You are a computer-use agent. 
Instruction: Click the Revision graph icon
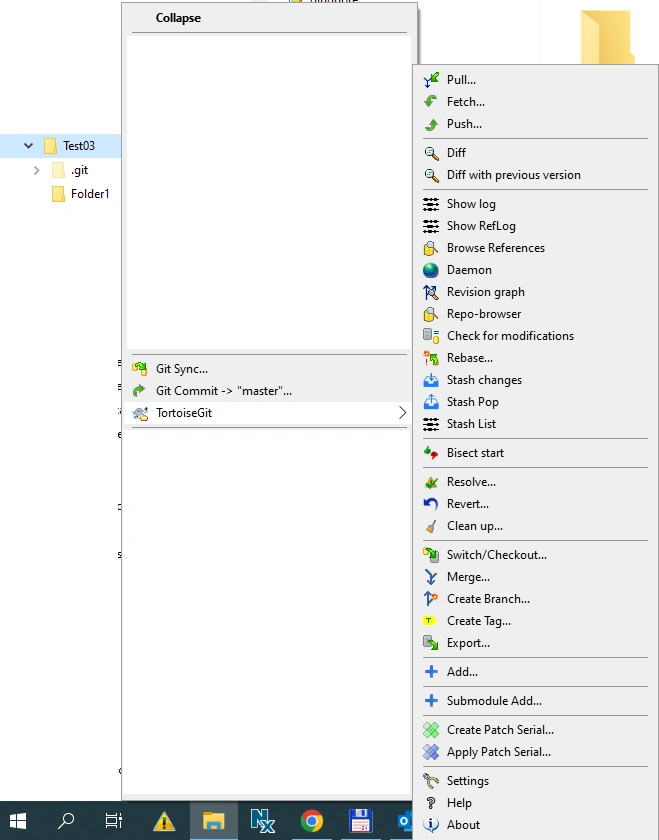pyautogui.click(x=431, y=292)
